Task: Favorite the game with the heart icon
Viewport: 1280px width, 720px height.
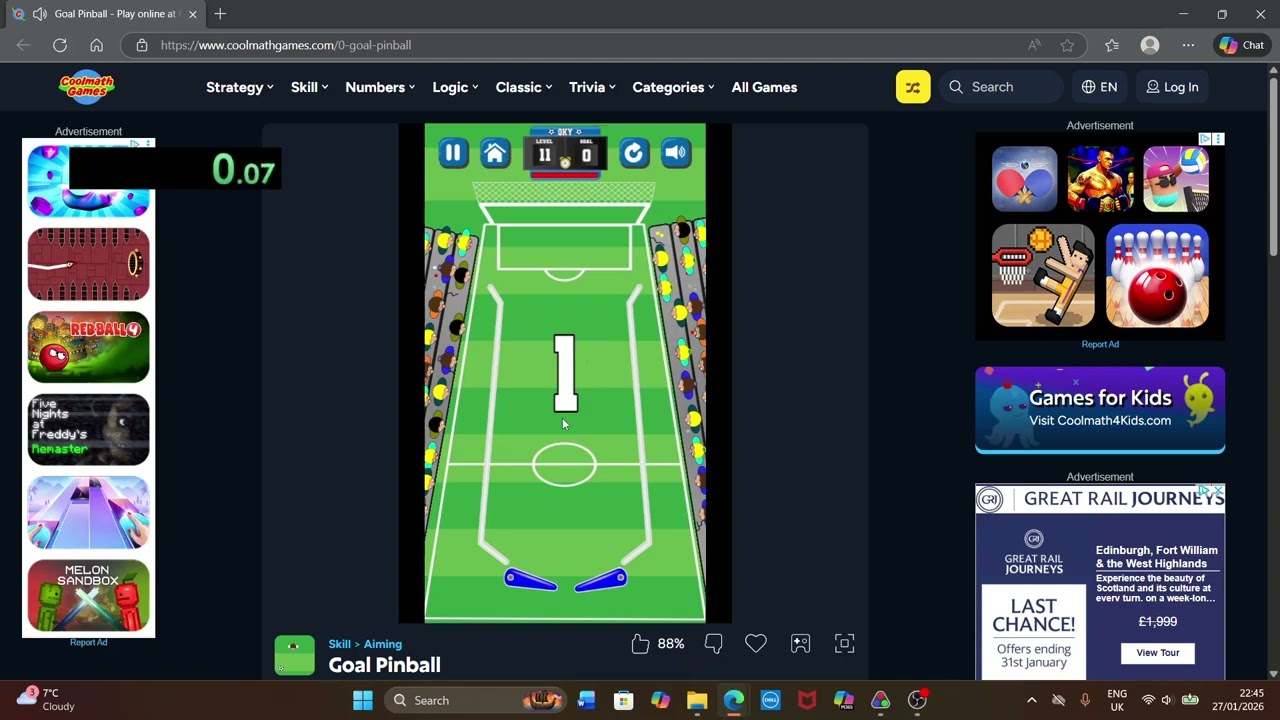Action: 756,644
